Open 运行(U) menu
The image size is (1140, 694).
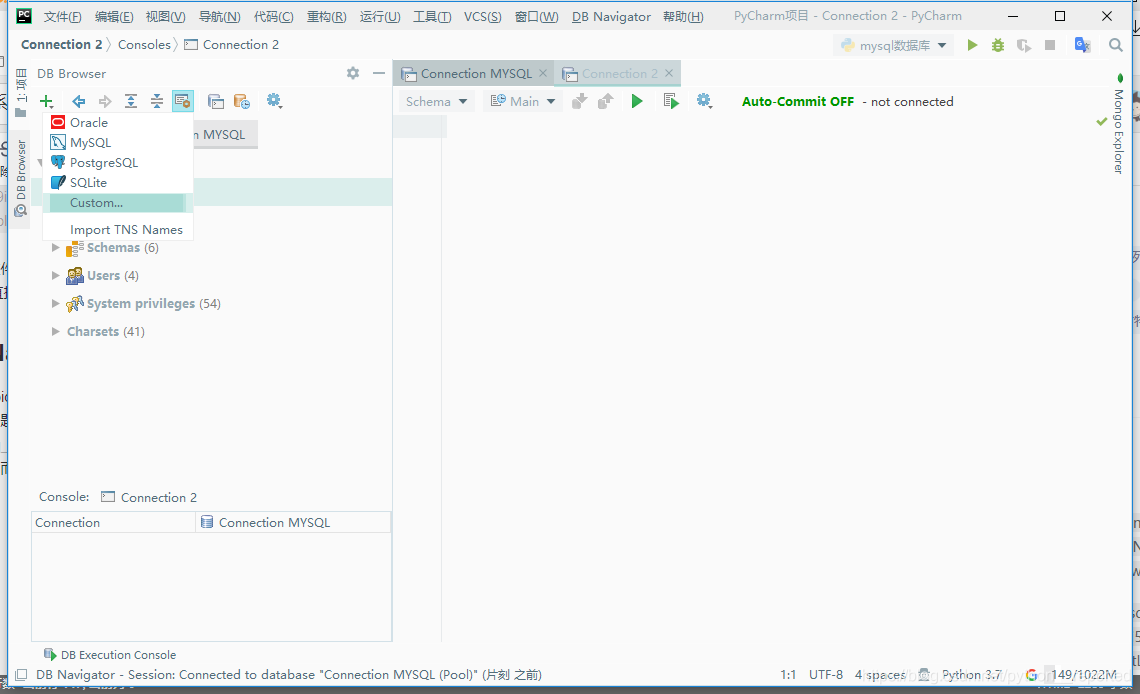point(380,16)
